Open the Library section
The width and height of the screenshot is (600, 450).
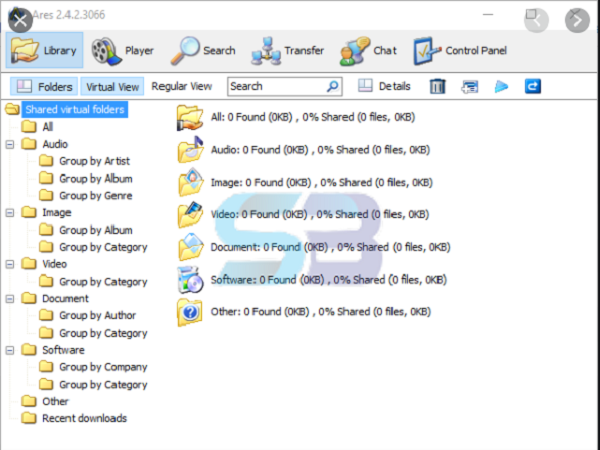point(44,50)
